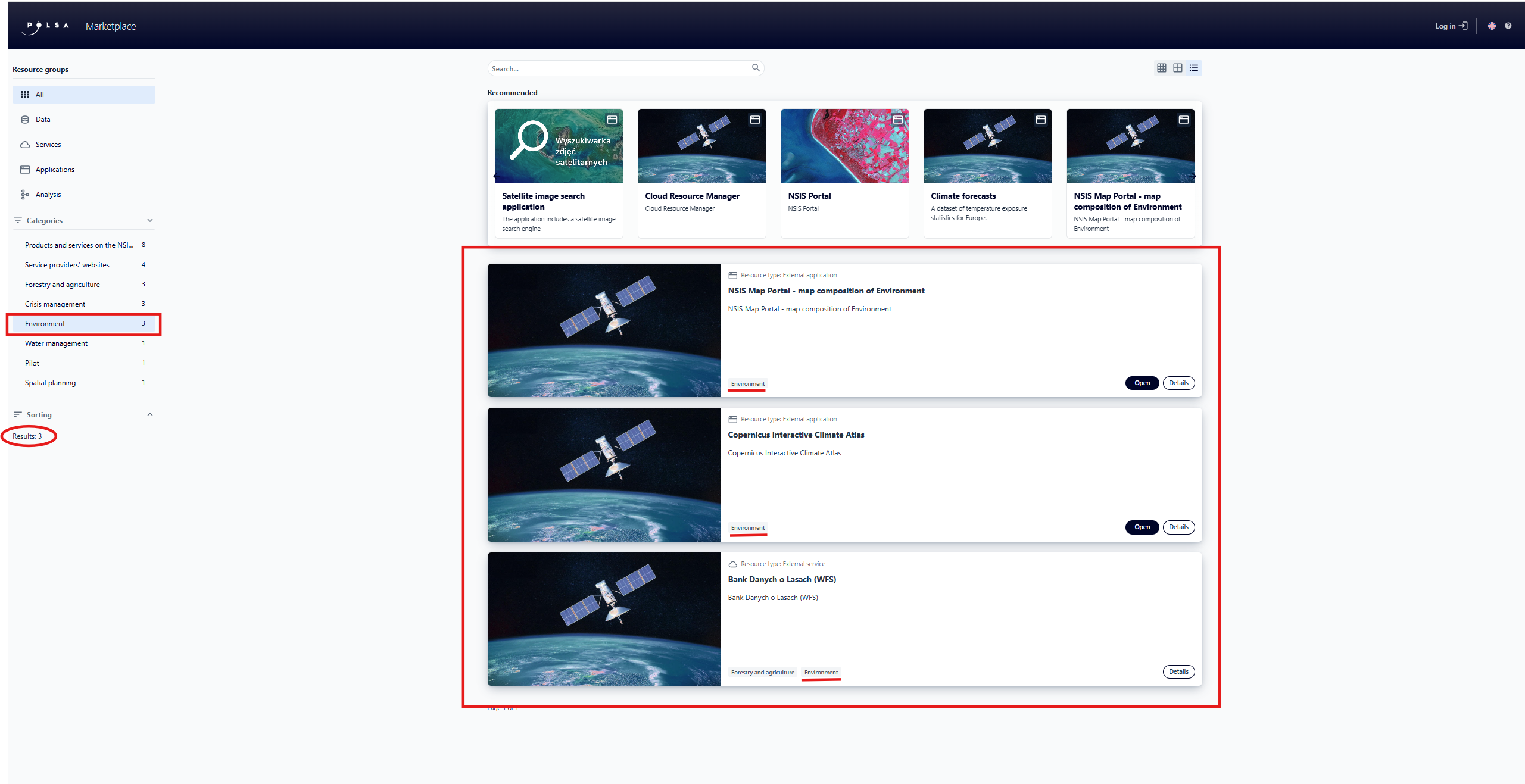Select the Applications resource group
Screen dimensions: 1525x784
tap(84, 170)
